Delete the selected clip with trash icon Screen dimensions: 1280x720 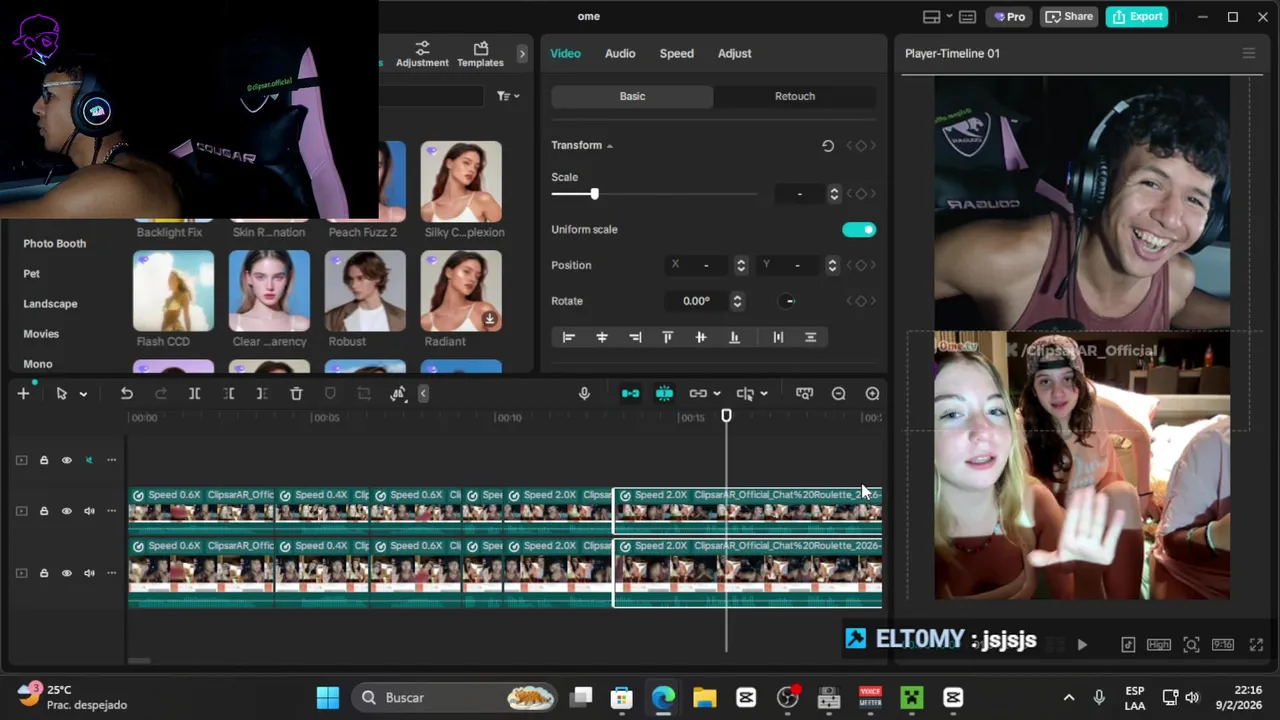(x=296, y=394)
